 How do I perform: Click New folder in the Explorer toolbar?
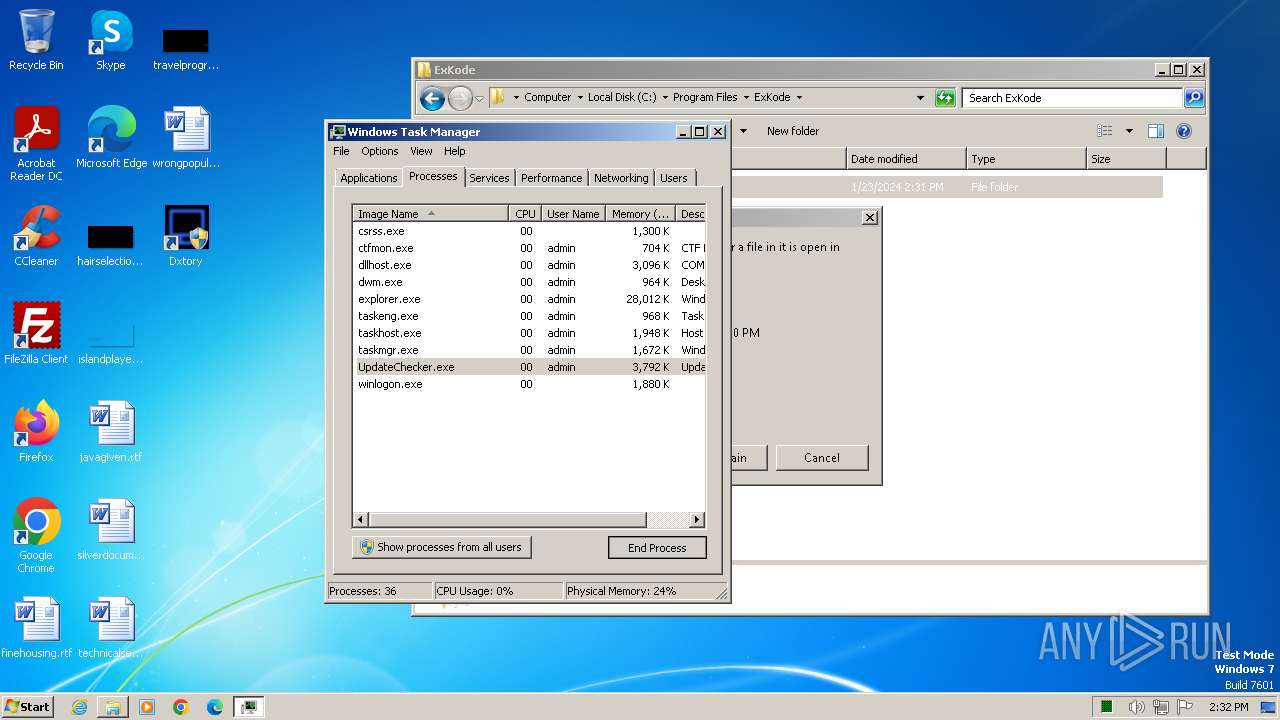point(793,131)
